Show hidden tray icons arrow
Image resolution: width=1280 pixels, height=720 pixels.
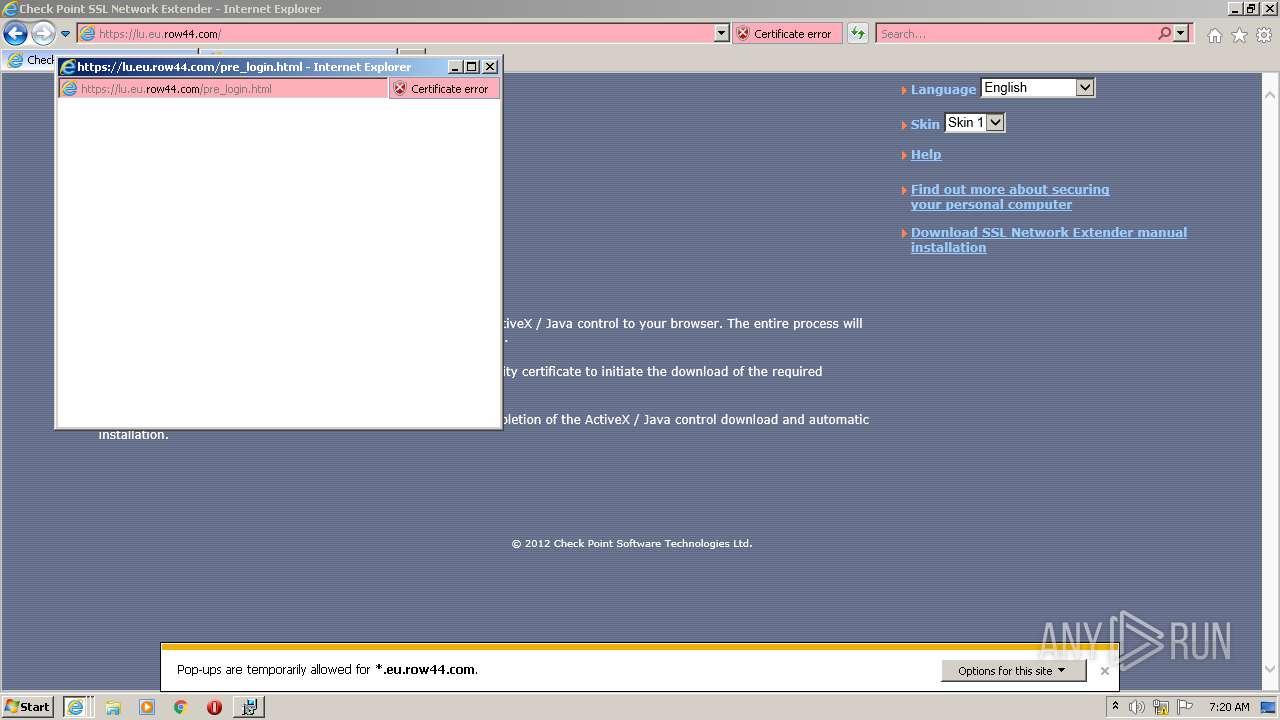tap(1115, 707)
